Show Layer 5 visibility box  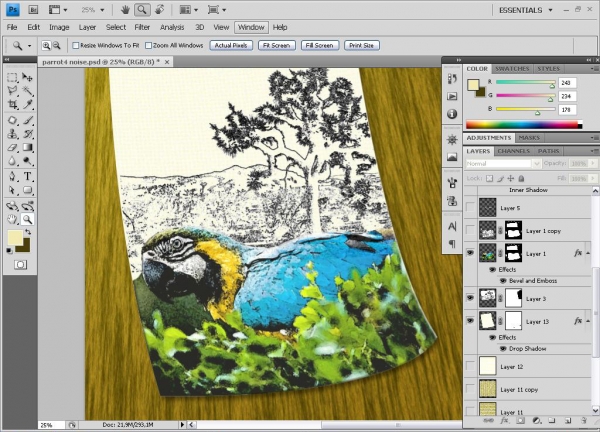pyautogui.click(x=470, y=207)
